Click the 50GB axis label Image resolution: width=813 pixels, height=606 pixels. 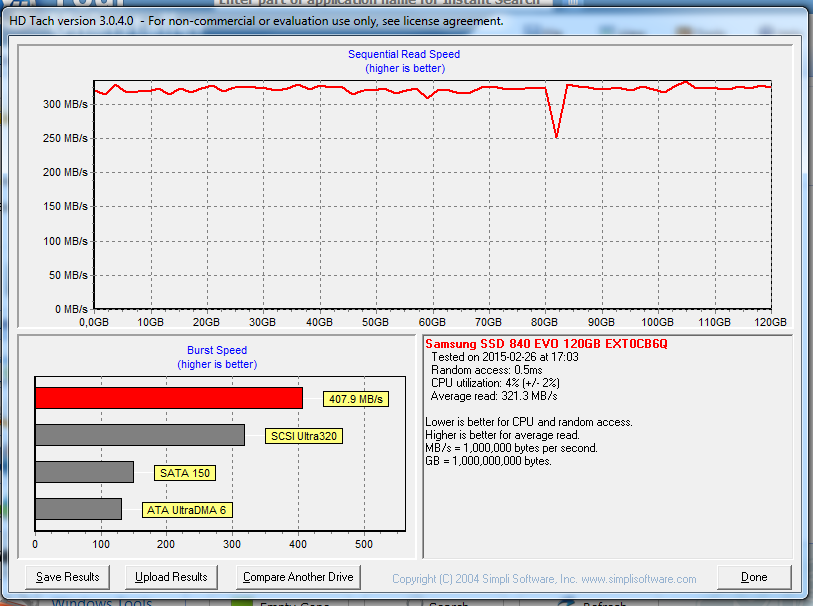(x=375, y=322)
